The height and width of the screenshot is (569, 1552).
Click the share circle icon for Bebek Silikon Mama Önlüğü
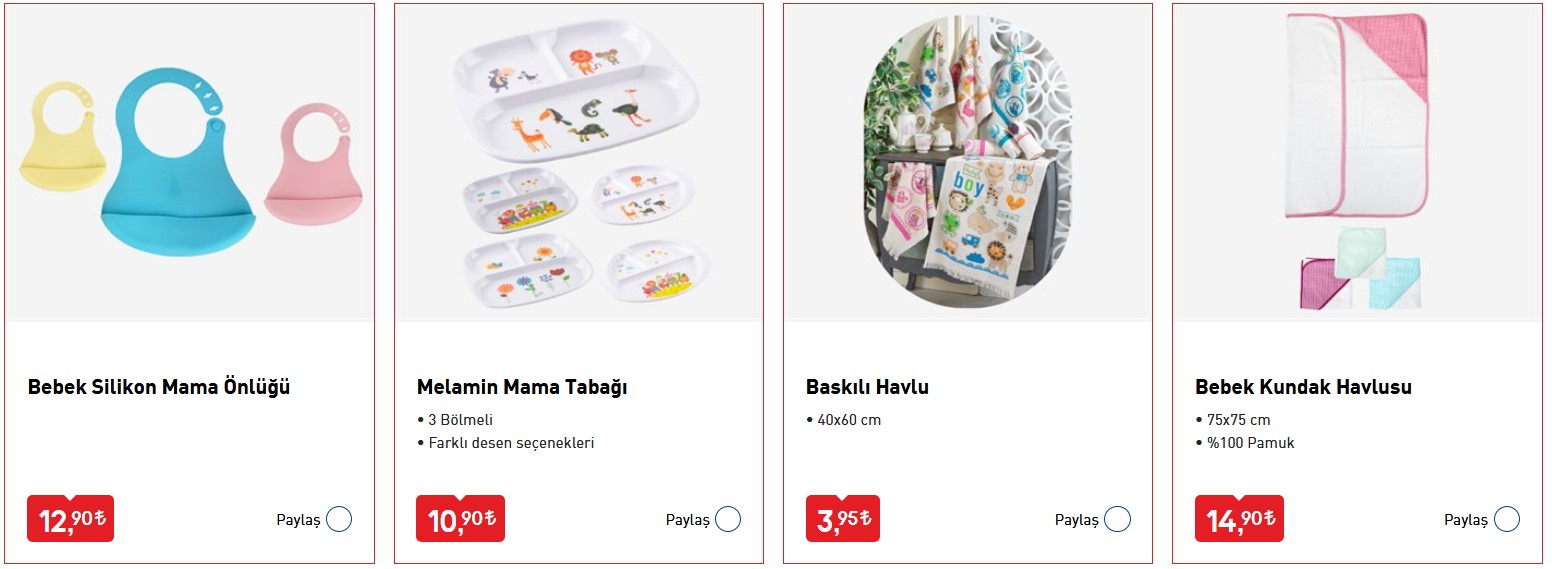pyautogui.click(x=339, y=520)
